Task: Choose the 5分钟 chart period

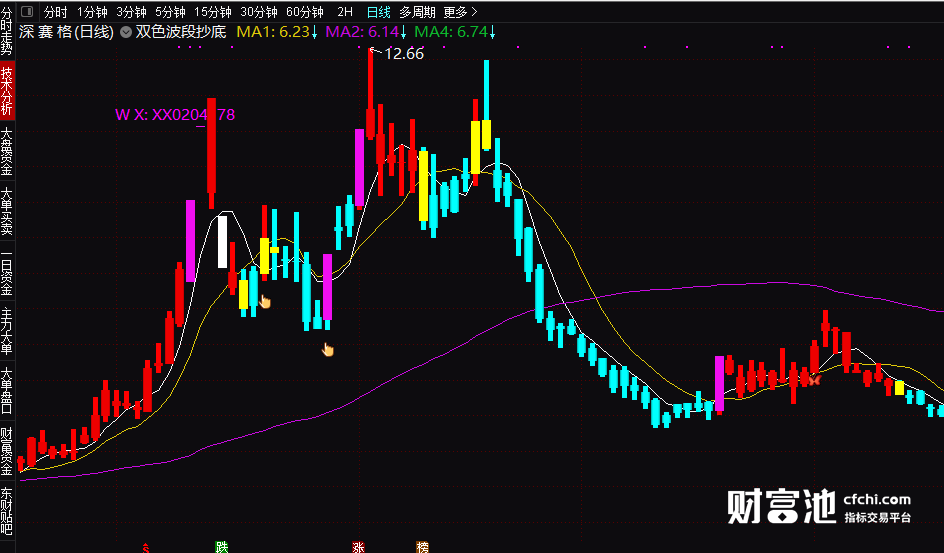Action: (x=170, y=12)
